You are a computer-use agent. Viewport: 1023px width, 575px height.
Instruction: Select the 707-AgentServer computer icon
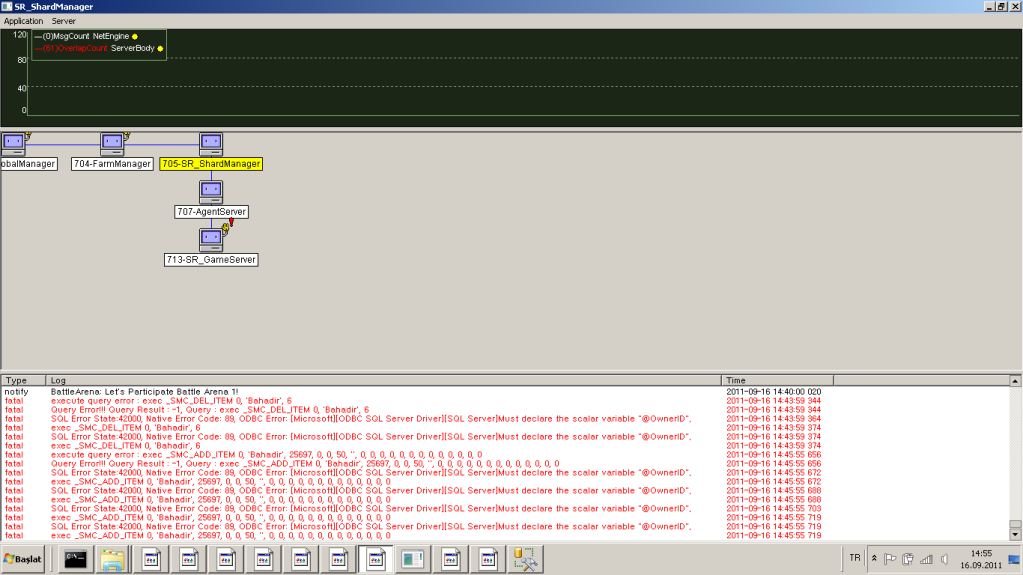pos(210,191)
